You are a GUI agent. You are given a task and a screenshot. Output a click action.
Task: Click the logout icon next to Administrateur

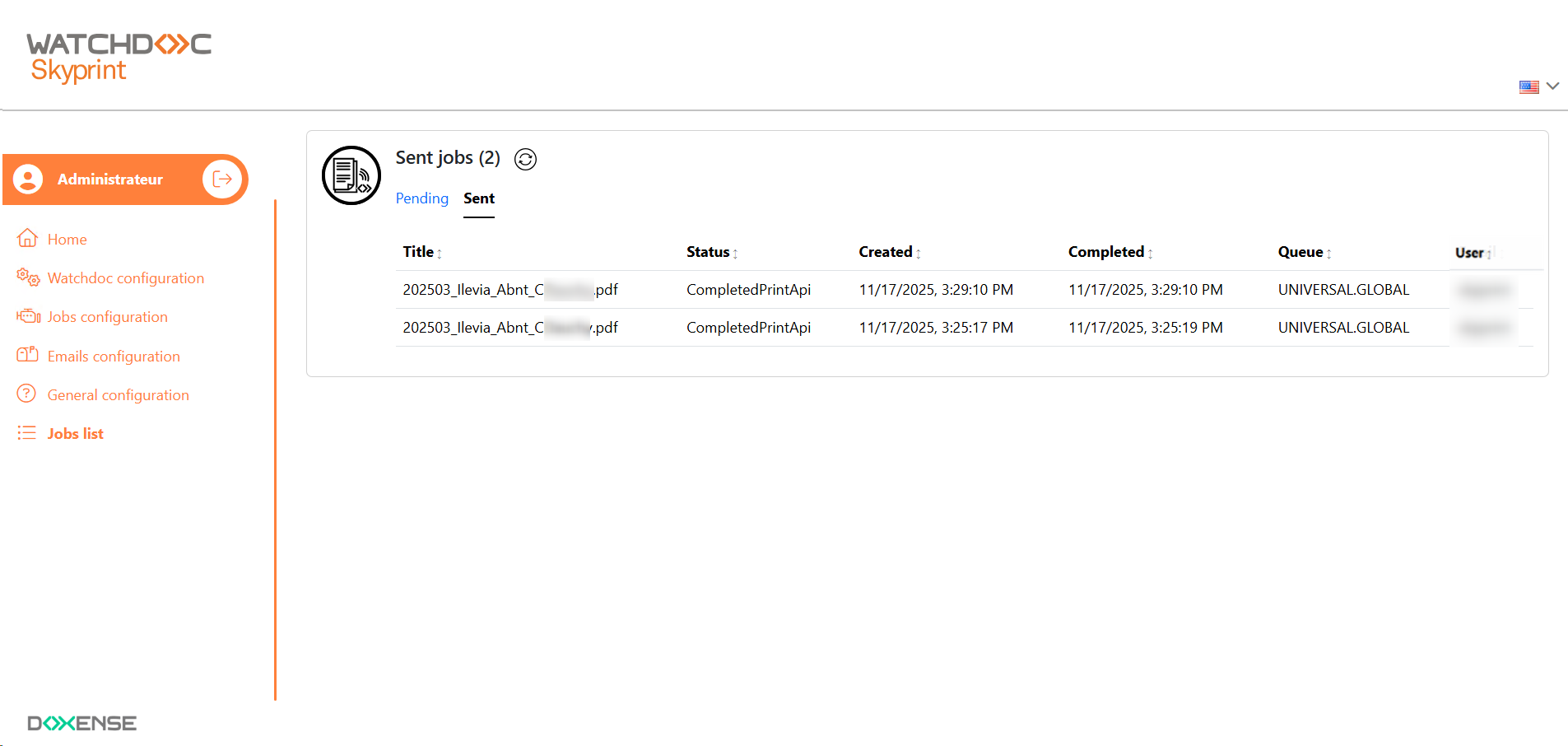(222, 180)
